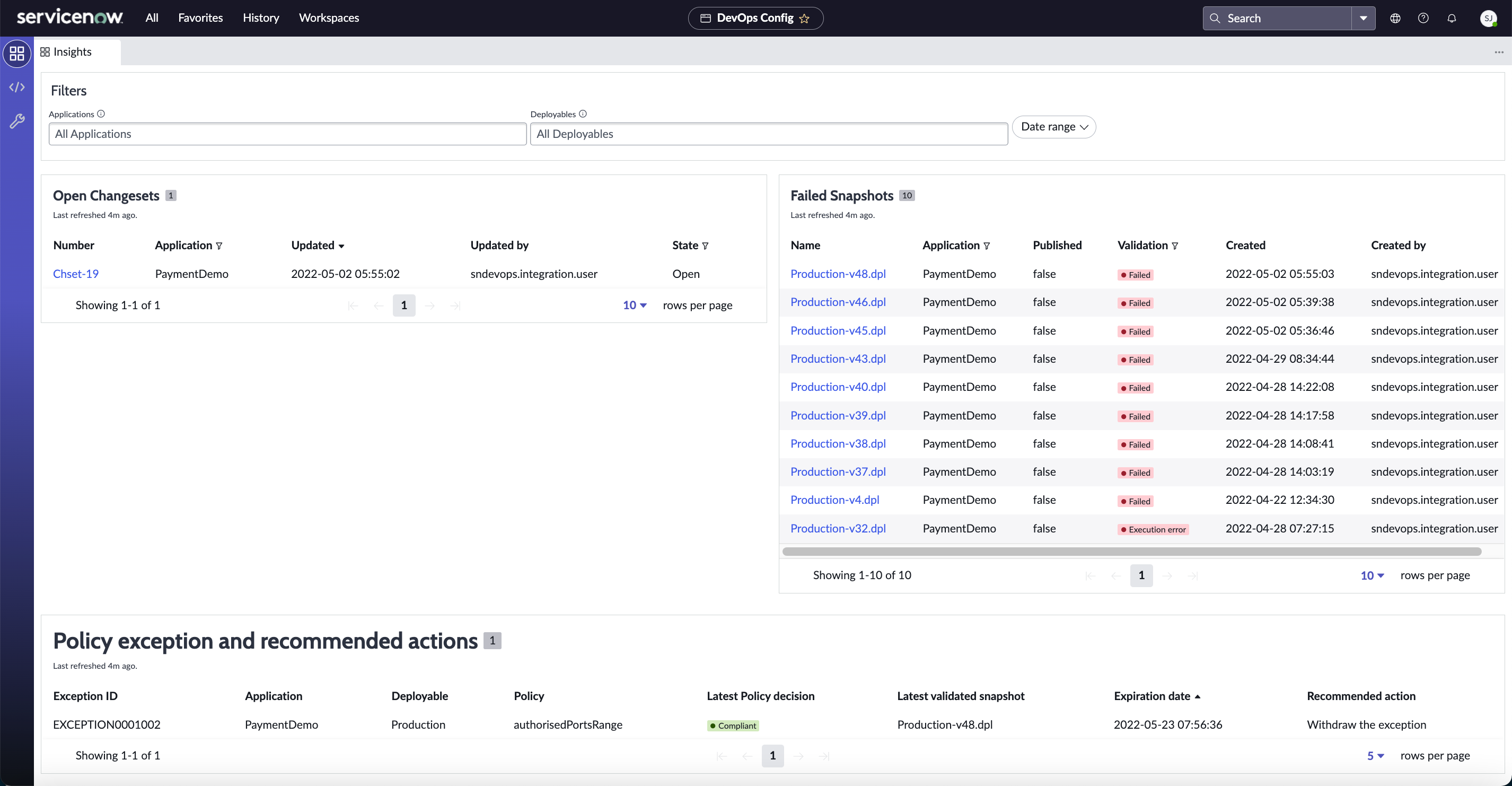Click the Deployables info icon

583,114
